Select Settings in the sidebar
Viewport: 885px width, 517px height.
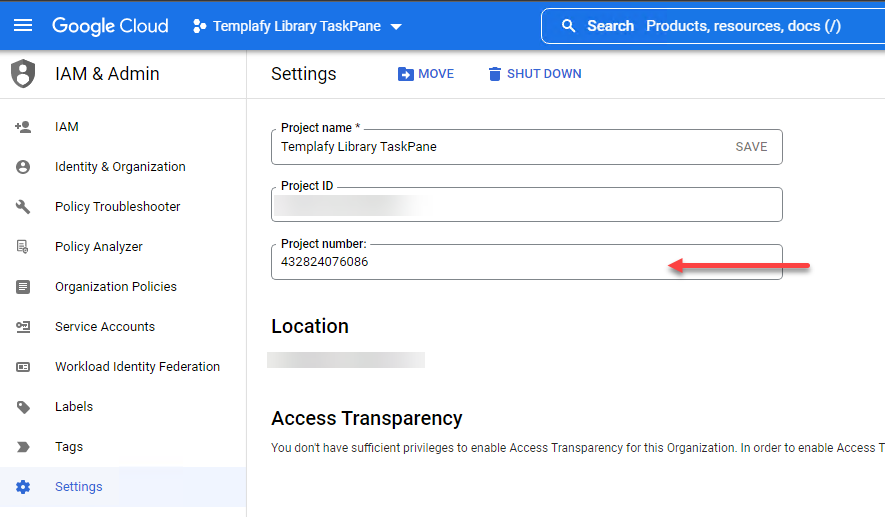tap(123, 487)
